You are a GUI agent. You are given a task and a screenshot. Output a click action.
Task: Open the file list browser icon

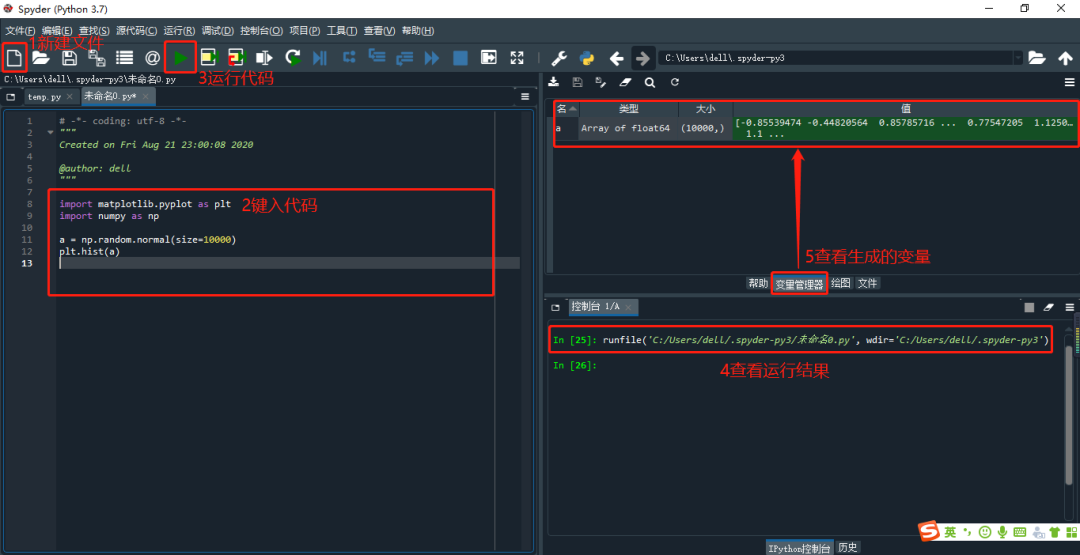pos(125,59)
